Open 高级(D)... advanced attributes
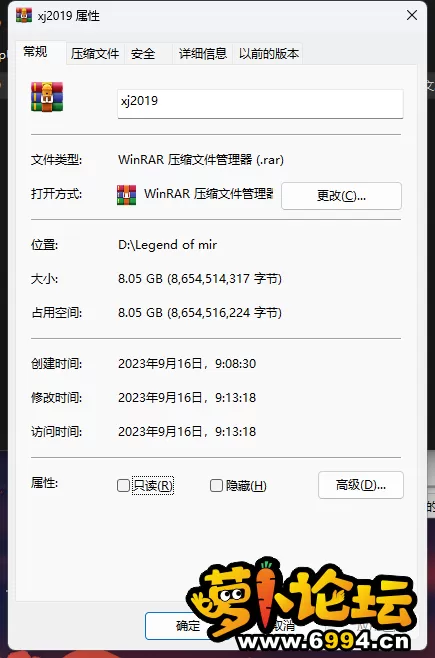Image resolution: width=435 pixels, height=658 pixels. tap(361, 485)
